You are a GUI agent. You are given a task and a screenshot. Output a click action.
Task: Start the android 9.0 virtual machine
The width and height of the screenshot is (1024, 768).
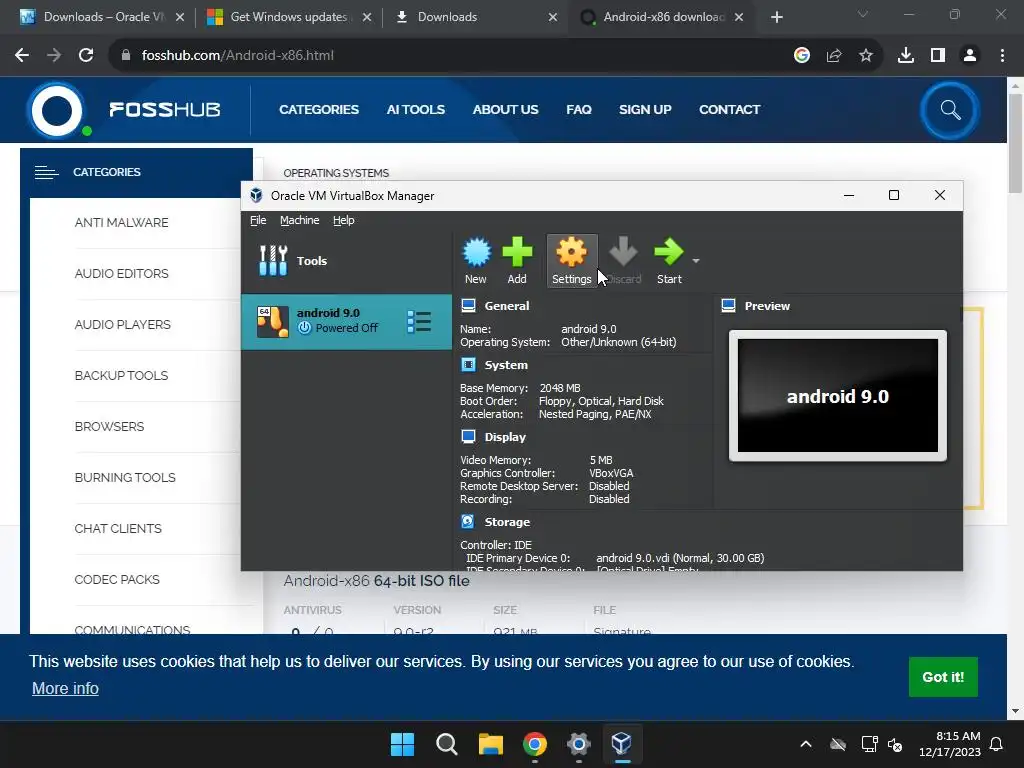[x=669, y=260]
